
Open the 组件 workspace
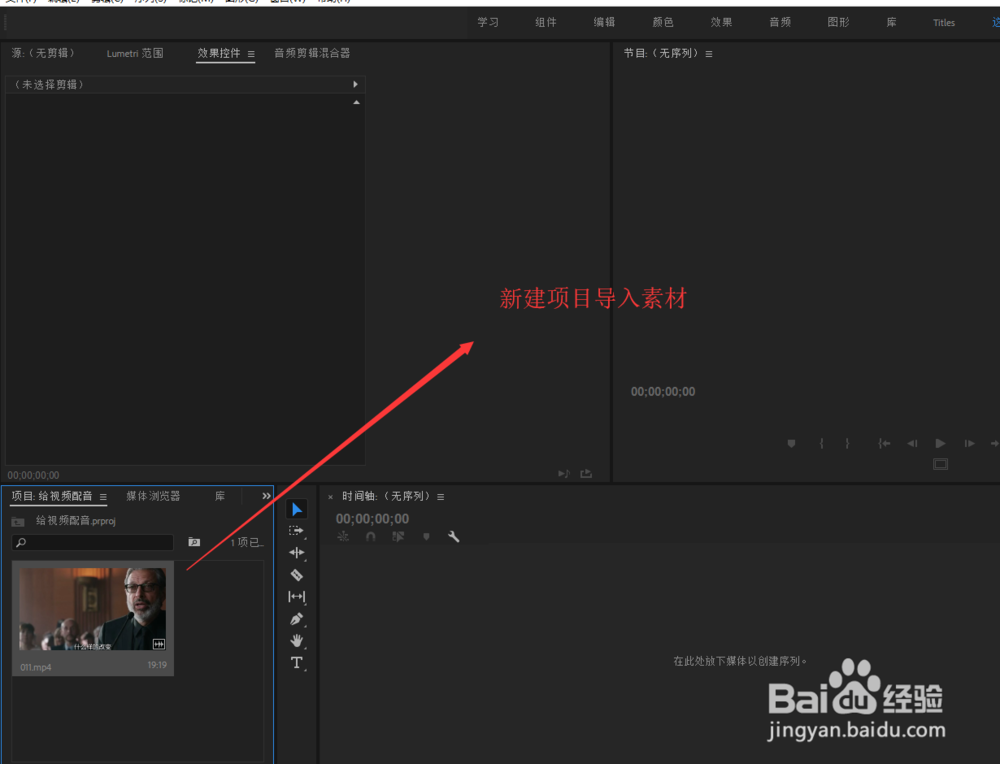click(x=546, y=22)
